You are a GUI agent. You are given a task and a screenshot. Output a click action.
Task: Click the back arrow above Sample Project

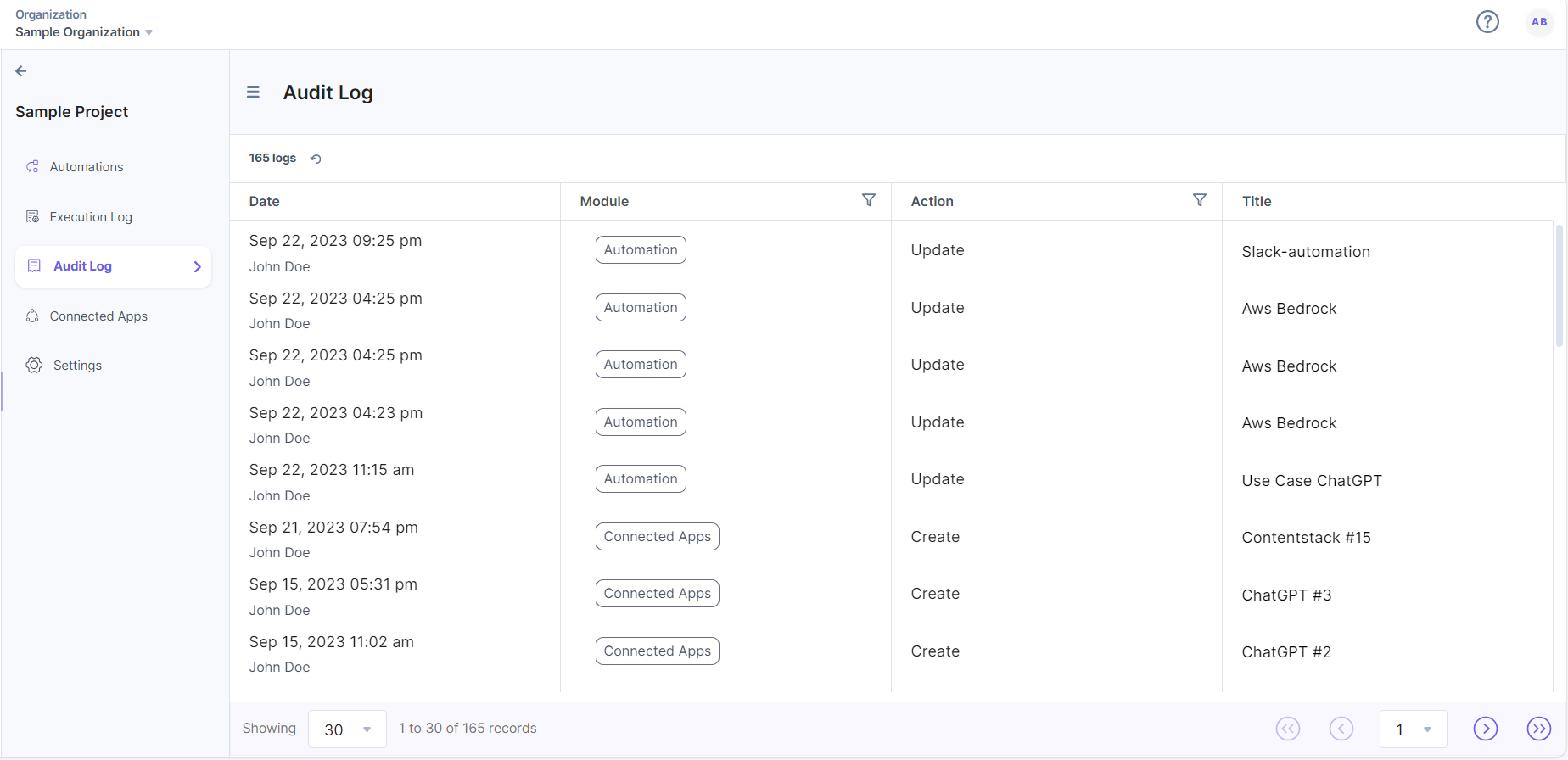pyautogui.click(x=21, y=71)
